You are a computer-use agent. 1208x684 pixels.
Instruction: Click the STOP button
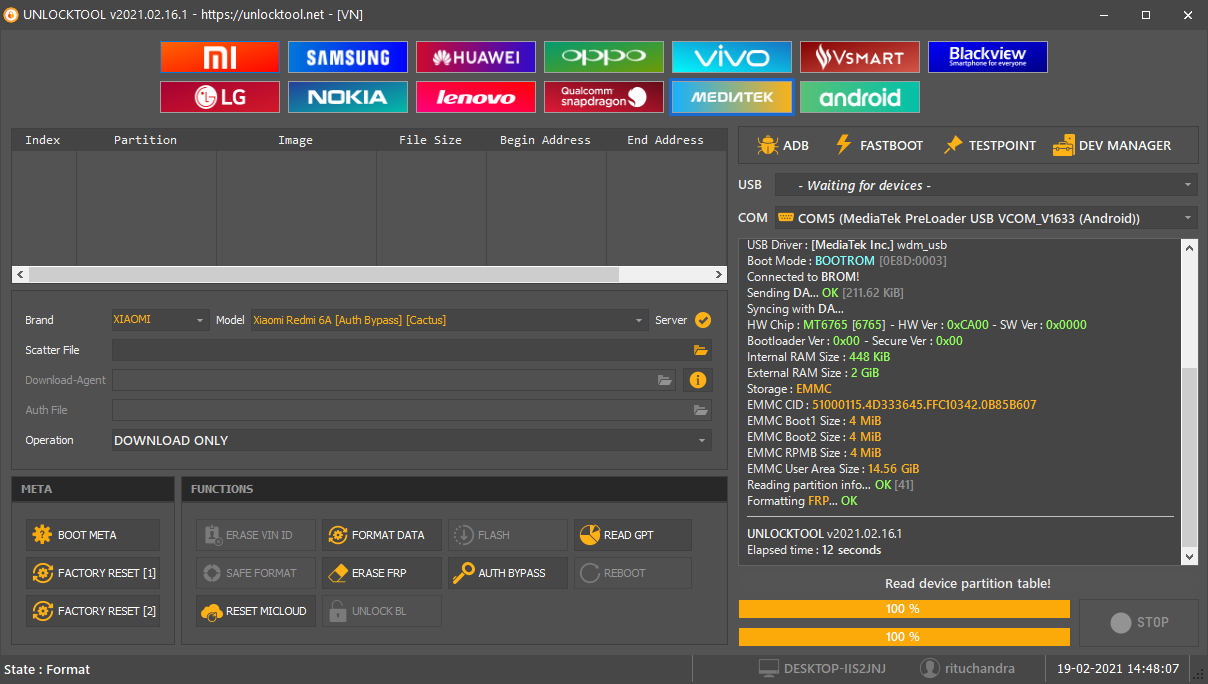pyautogui.click(x=1139, y=622)
